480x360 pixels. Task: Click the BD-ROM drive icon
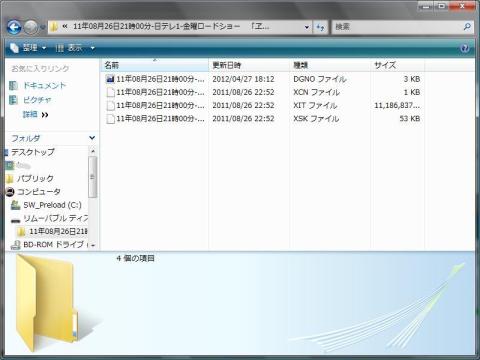coord(15,245)
